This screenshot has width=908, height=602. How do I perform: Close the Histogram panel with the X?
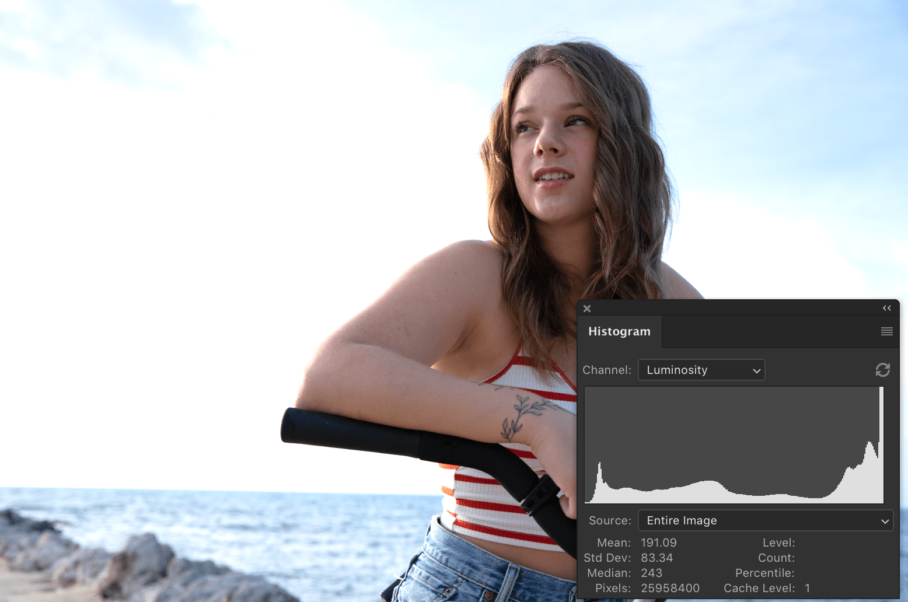[587, 308]
